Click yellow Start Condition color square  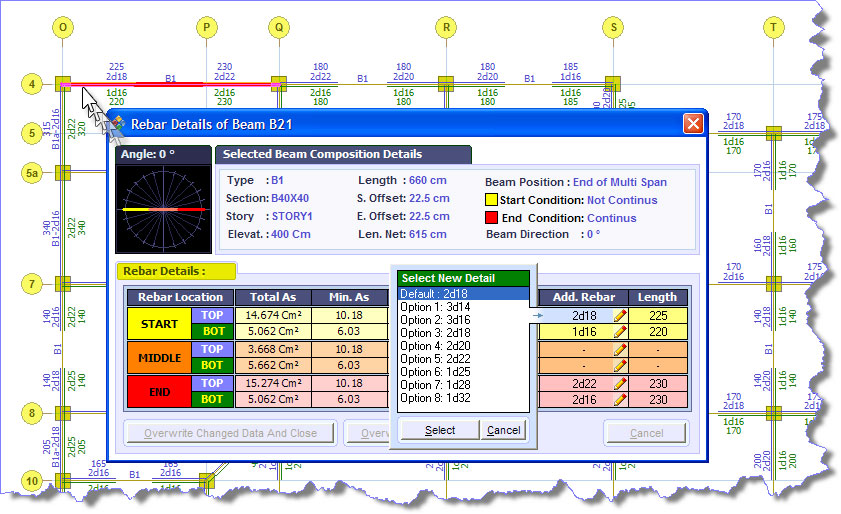tap(490, 200)
